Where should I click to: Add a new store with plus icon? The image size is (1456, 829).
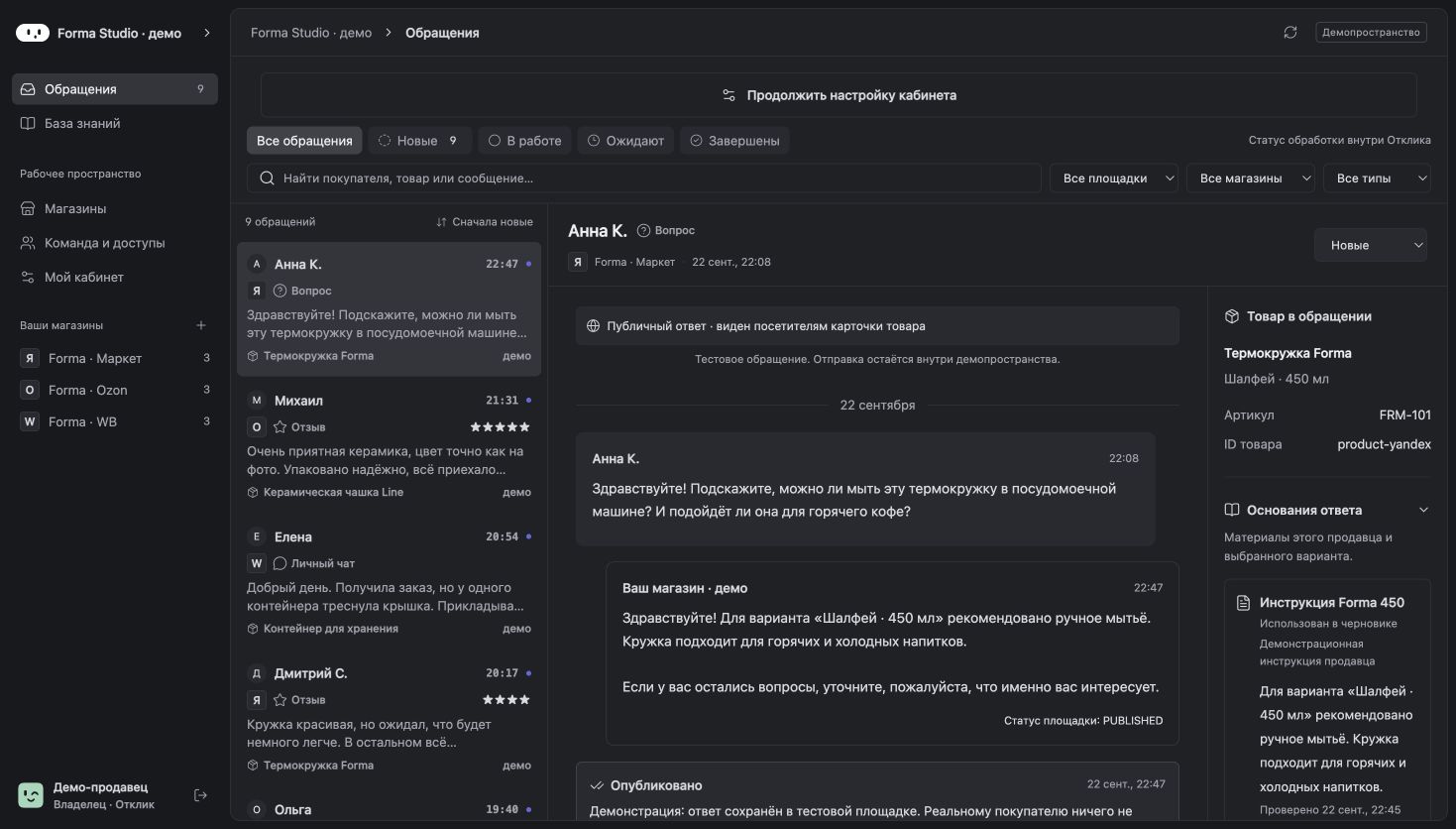pos(201,325)
